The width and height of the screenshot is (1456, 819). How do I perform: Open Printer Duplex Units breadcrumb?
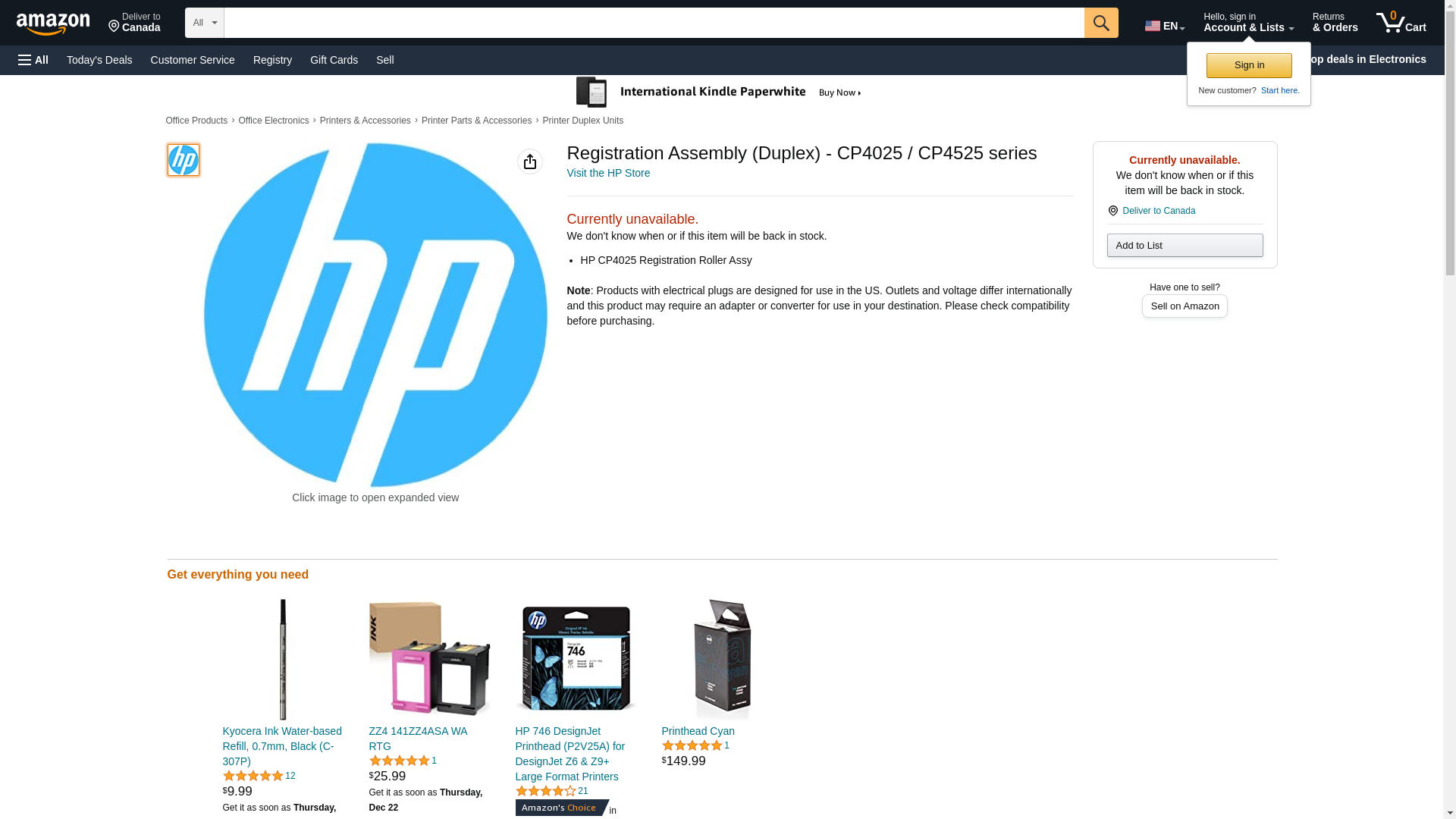[x=582, y=121]
